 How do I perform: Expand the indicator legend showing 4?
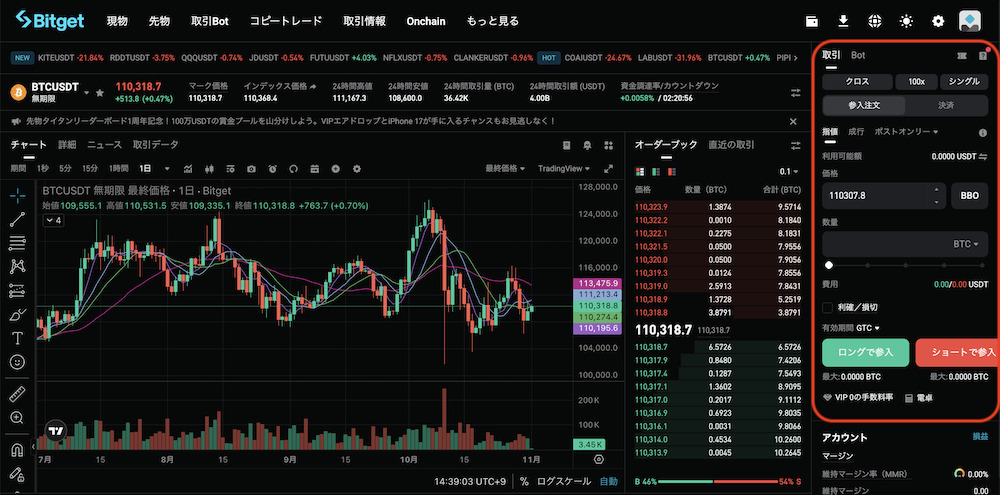(52, 221)
